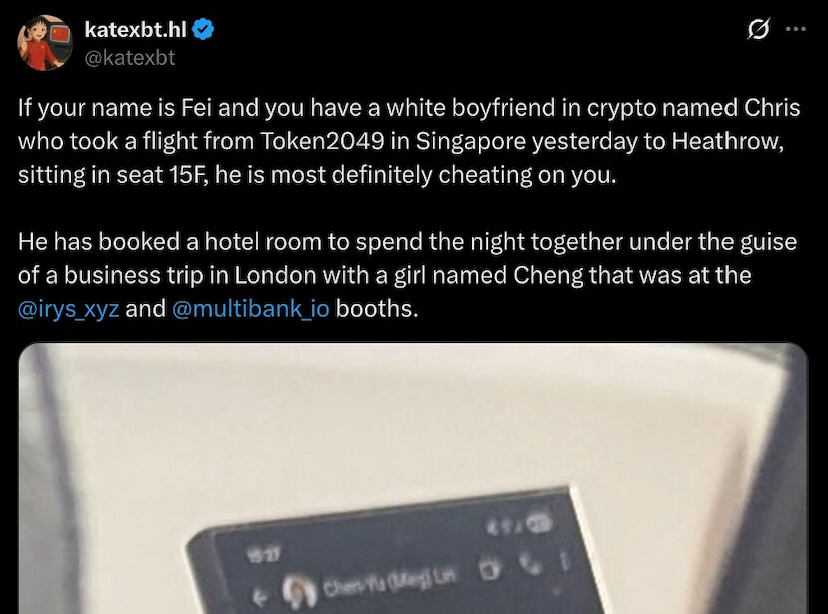
Task: Open the attached phone photo
Action: click(x=413, y=478)
